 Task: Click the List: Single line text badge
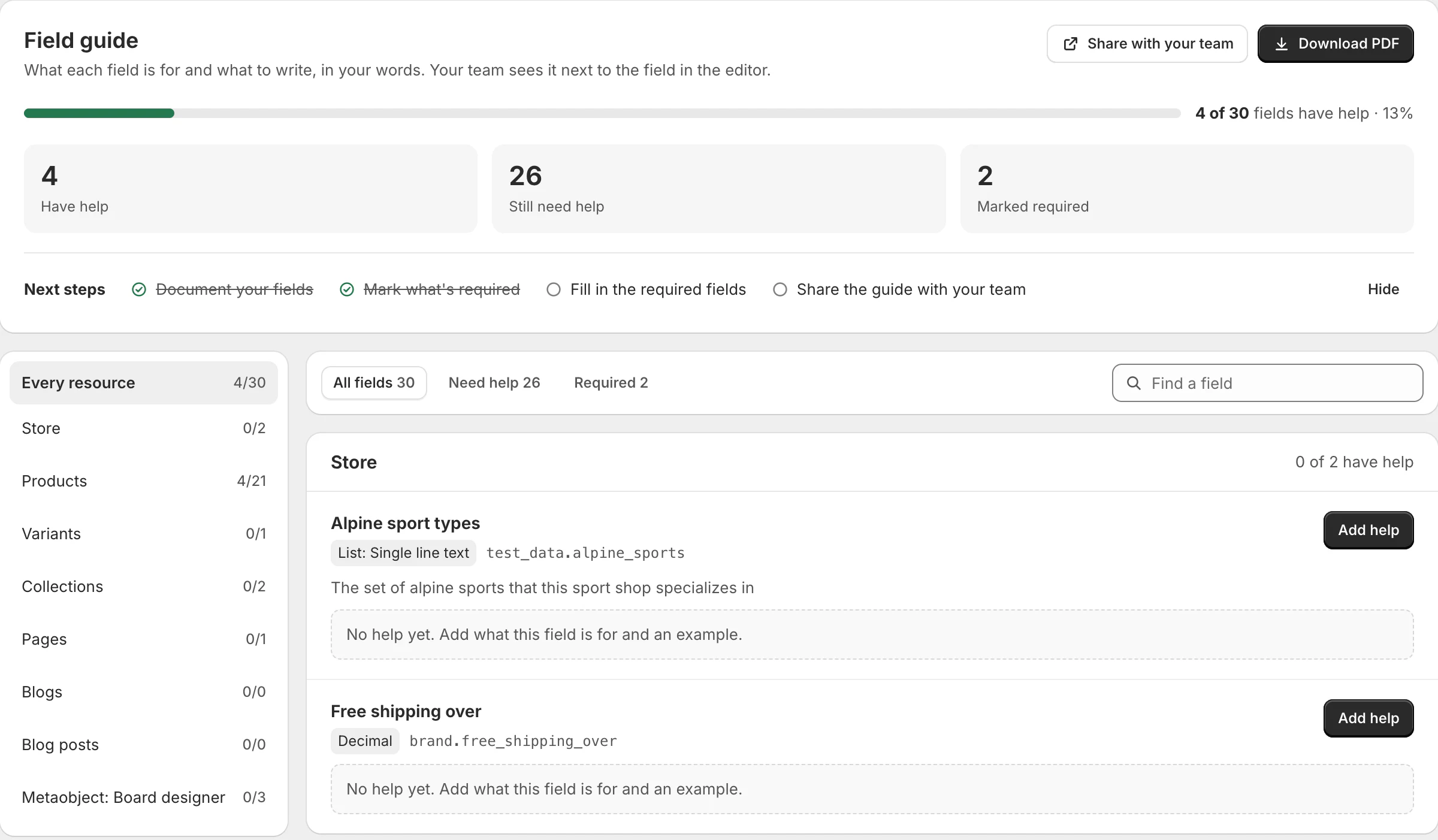click(x=404, y=553)
